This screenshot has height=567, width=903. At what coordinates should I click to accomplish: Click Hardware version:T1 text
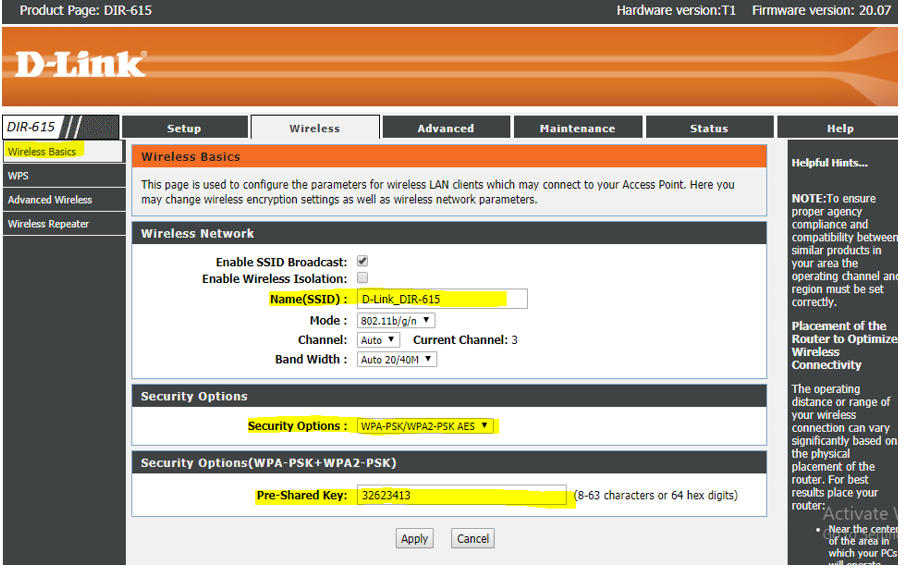(x=676, y=10)
